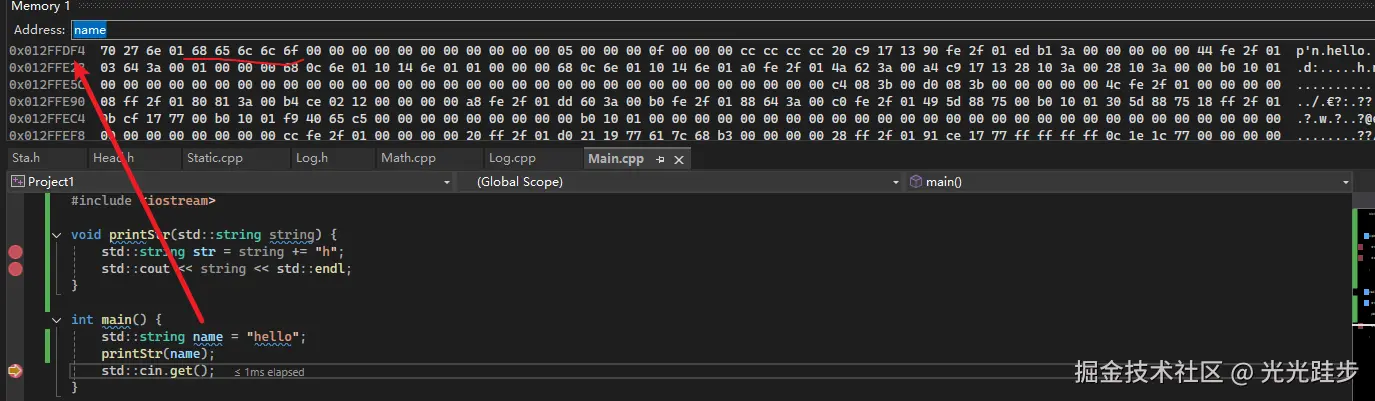Click the main() function cube icon
The width and height of the screenshot is (1375, 401).
pos(916,182)
